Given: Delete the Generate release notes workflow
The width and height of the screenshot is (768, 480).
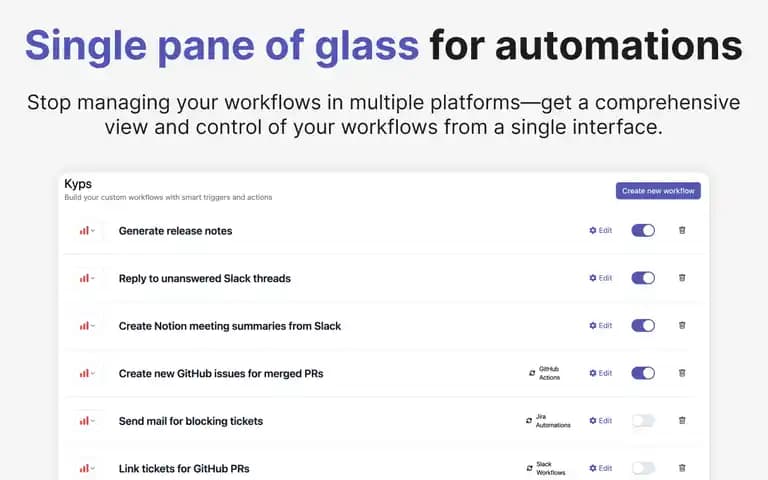Looking at the screenshot, I should [x=682, y=230].
